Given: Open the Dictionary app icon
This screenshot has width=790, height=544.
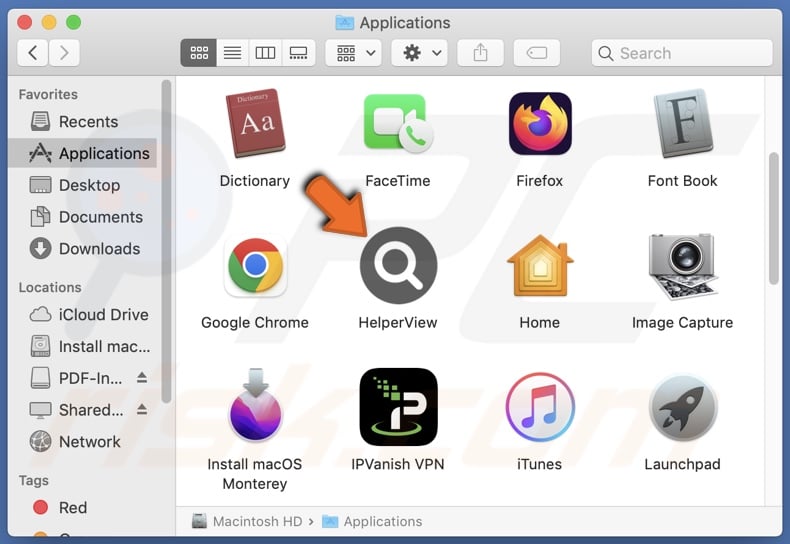Looking at the screenshot, I should [x=255, y=123].
